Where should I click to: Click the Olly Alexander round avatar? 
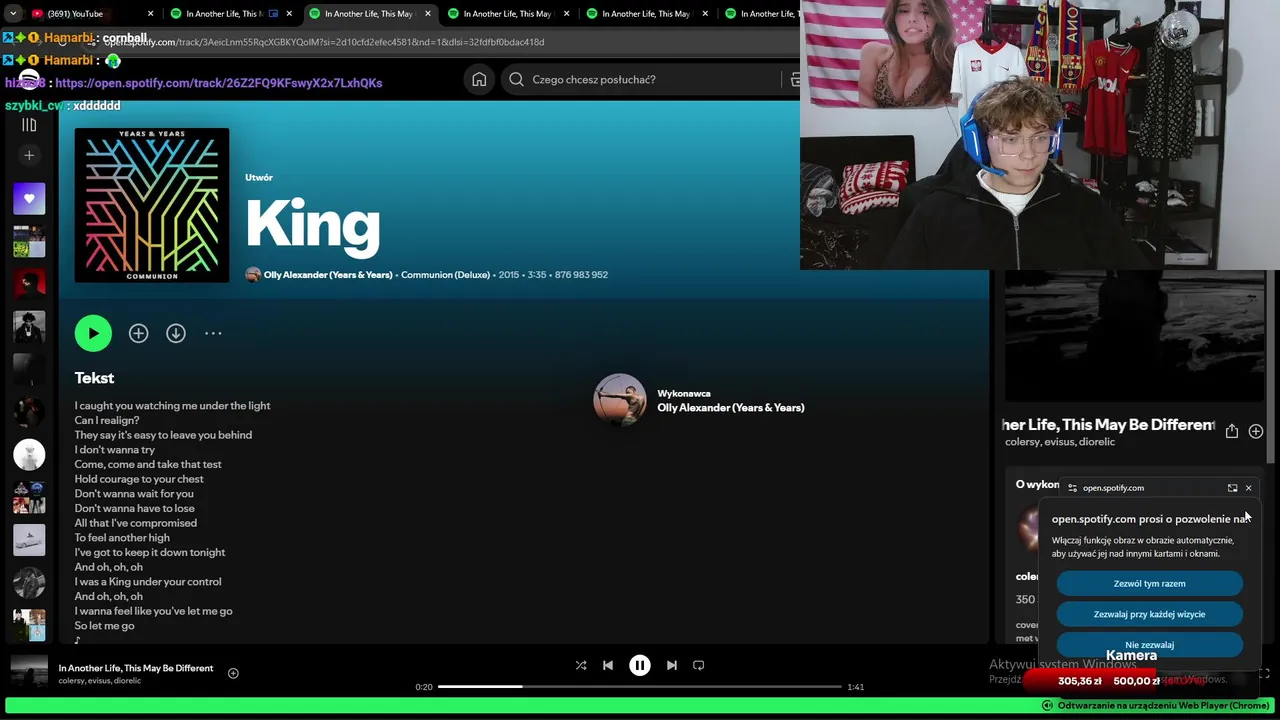click(x=620, y=400)
